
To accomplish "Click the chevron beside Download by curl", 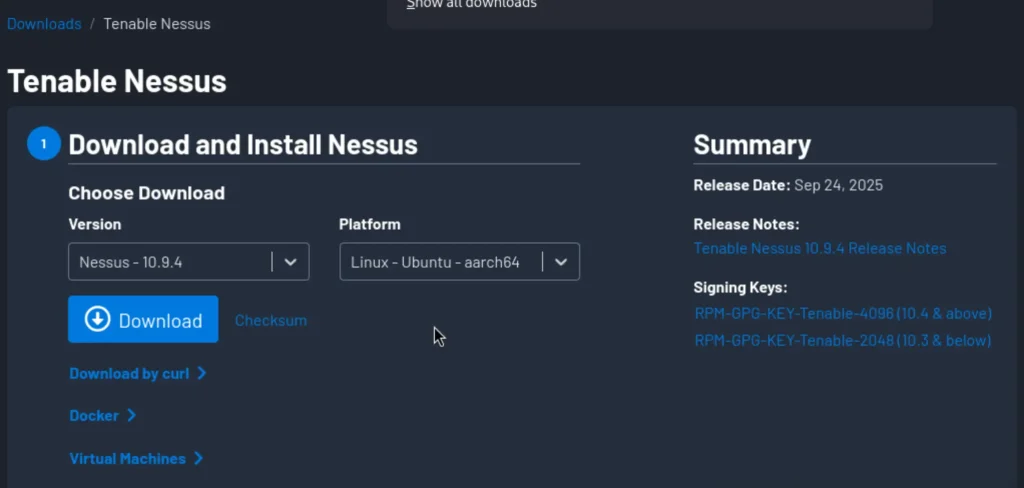I will 202,373.
